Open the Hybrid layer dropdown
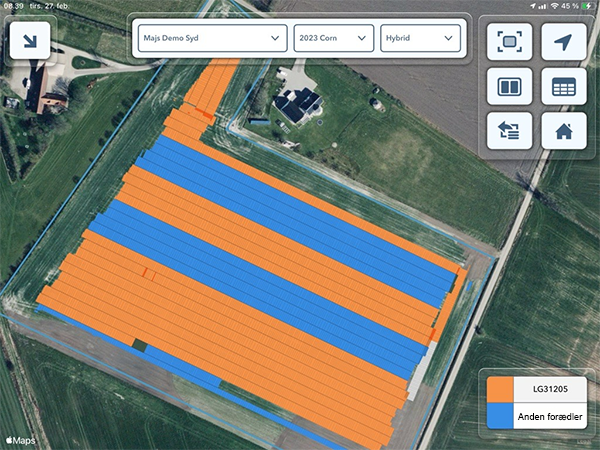 click(420, 38)
